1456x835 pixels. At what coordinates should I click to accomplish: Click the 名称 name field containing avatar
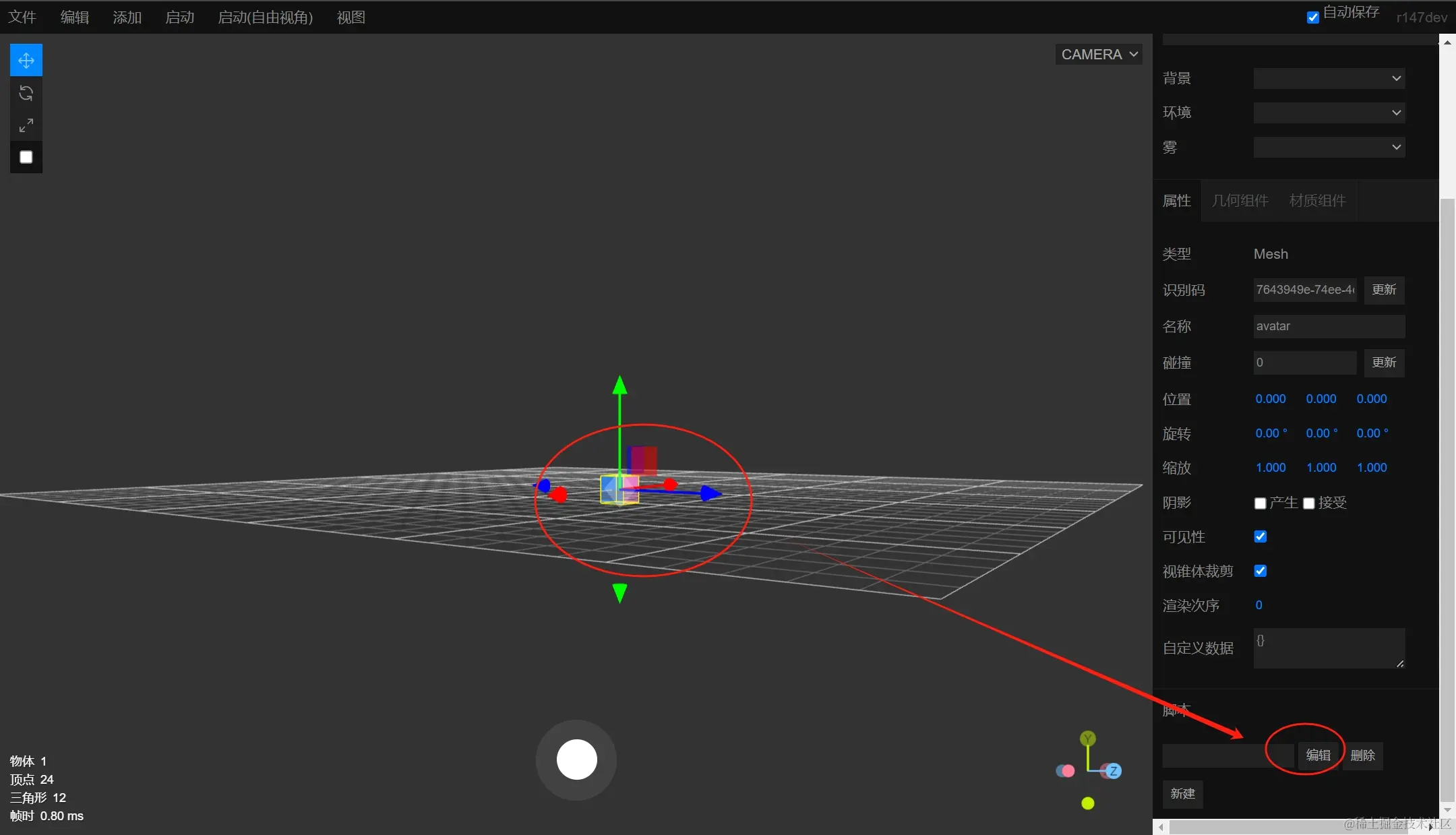1329,326
